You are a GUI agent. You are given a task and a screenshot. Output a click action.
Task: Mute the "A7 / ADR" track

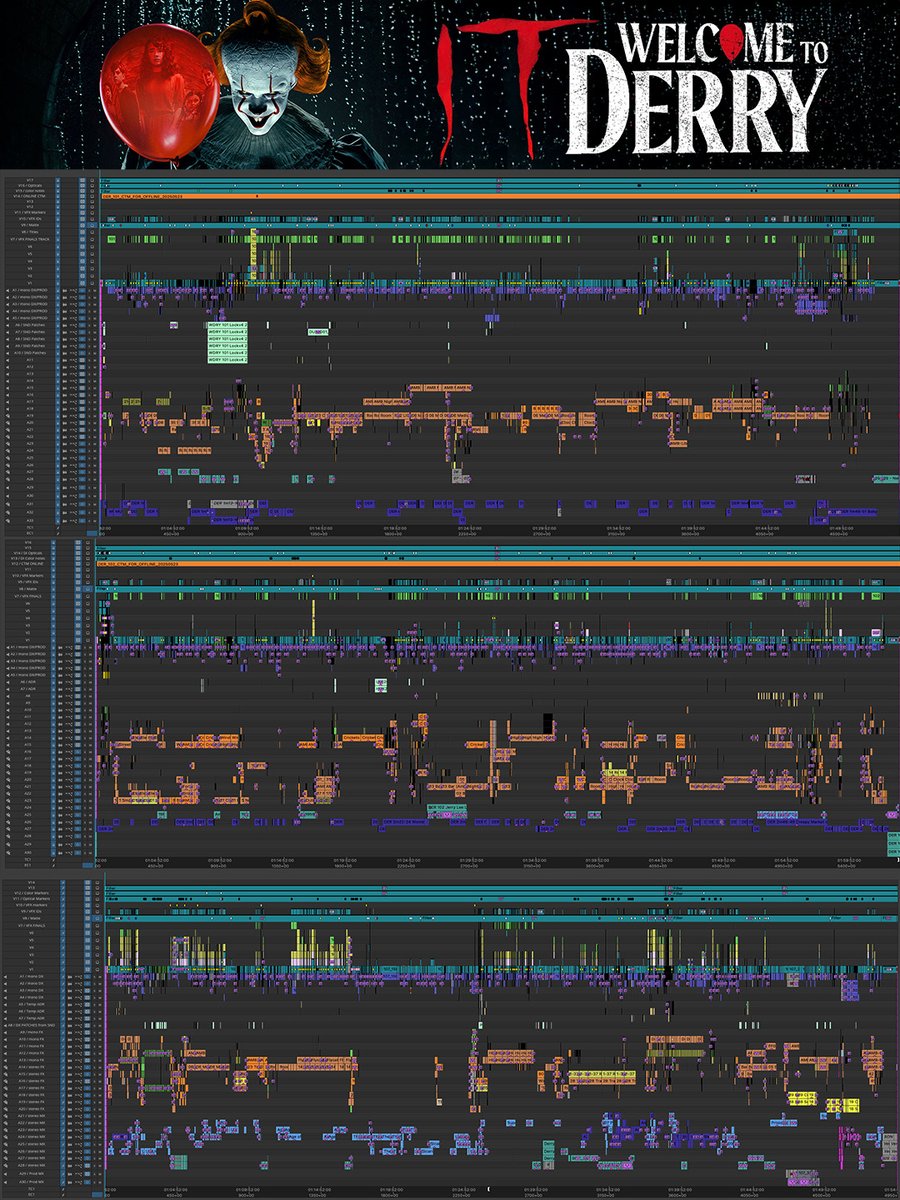90,689
